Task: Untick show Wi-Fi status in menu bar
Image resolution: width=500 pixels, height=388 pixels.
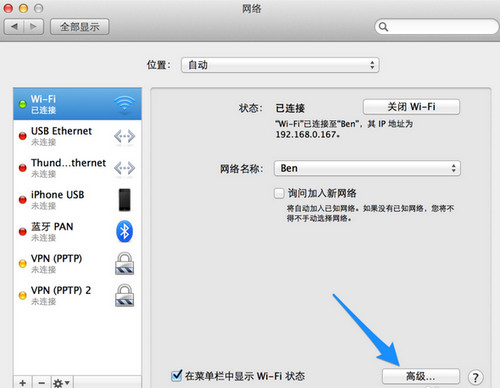Action: (176, 376)
